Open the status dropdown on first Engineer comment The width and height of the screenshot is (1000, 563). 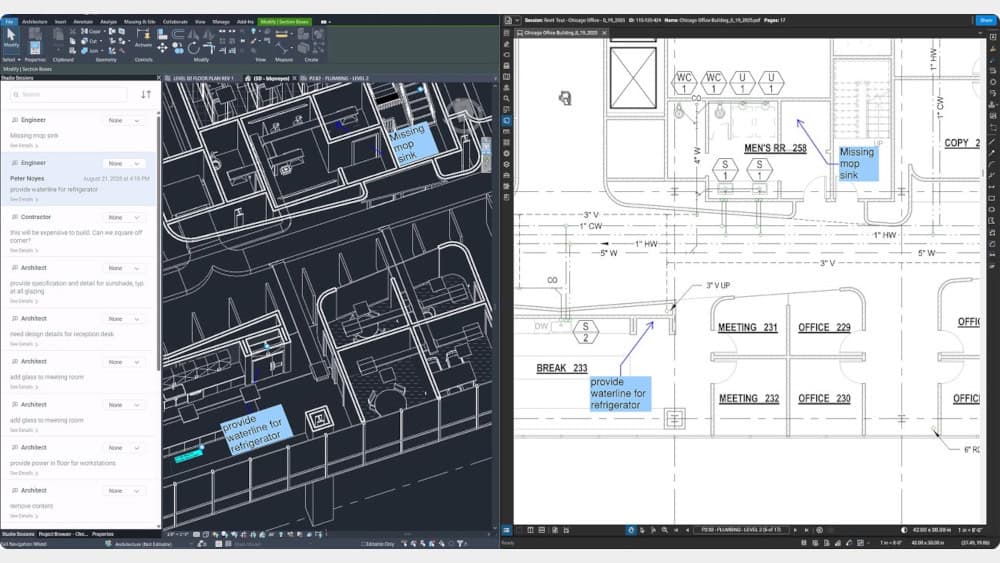coord(127,120)
